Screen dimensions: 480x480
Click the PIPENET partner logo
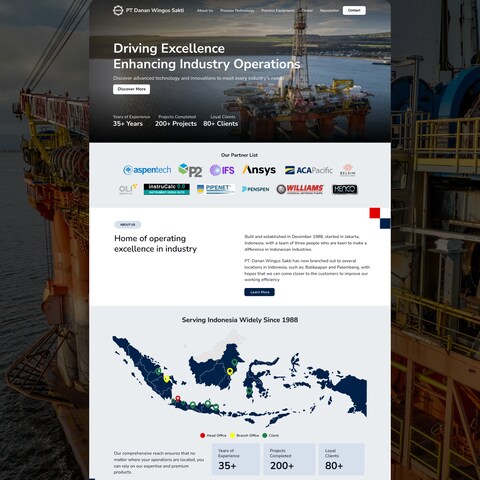tap(216, 189)
